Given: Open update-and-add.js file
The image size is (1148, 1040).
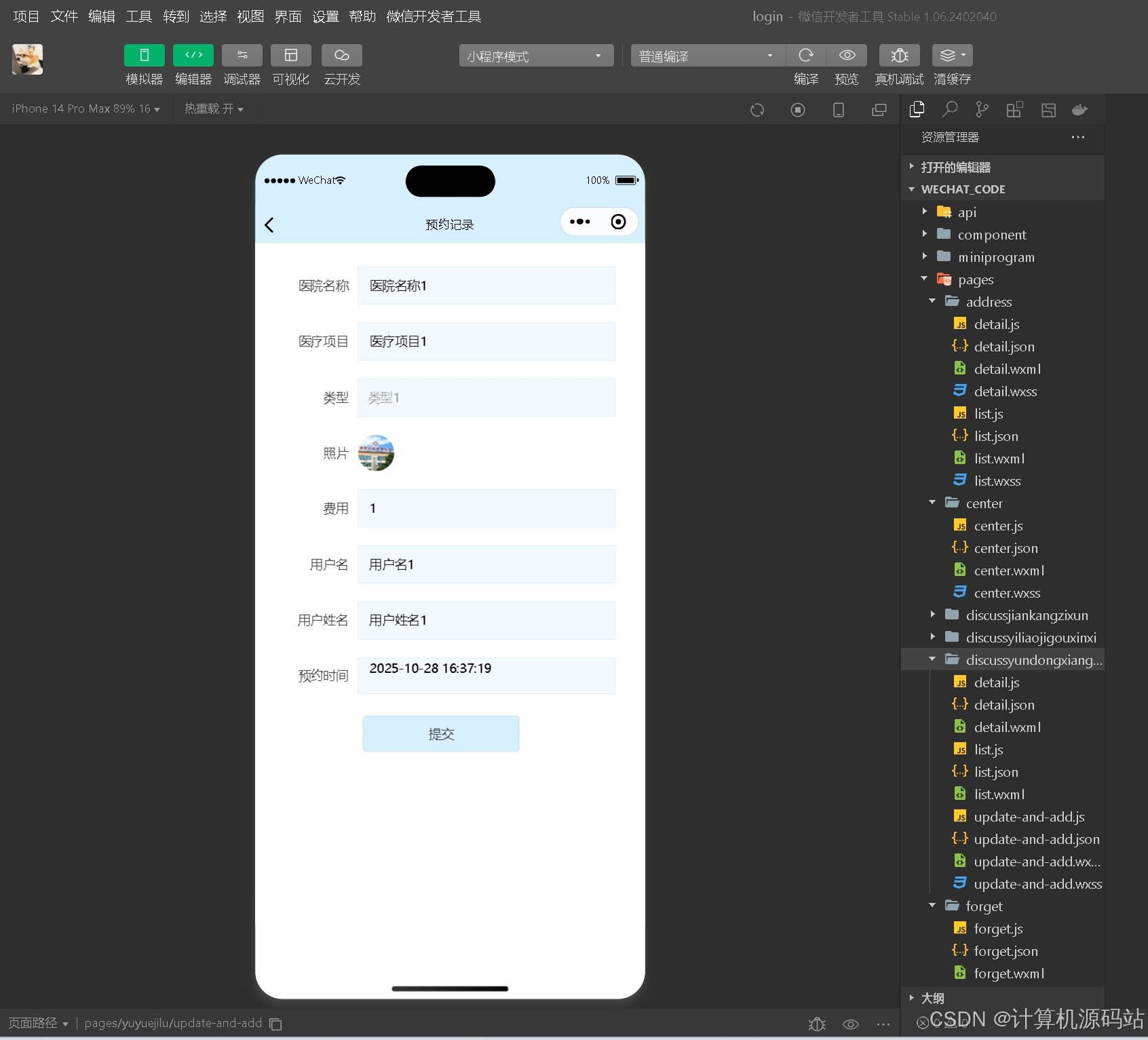Looking at the screenshot, I should pos(1003,816).
